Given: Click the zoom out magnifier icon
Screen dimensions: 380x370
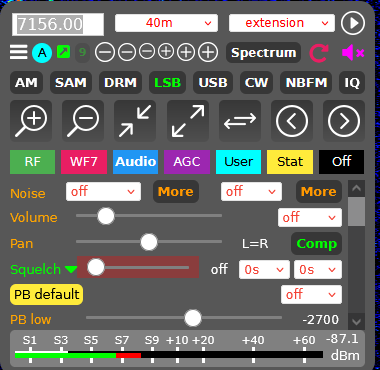Looking at the screenshot, I should [83, 121].
